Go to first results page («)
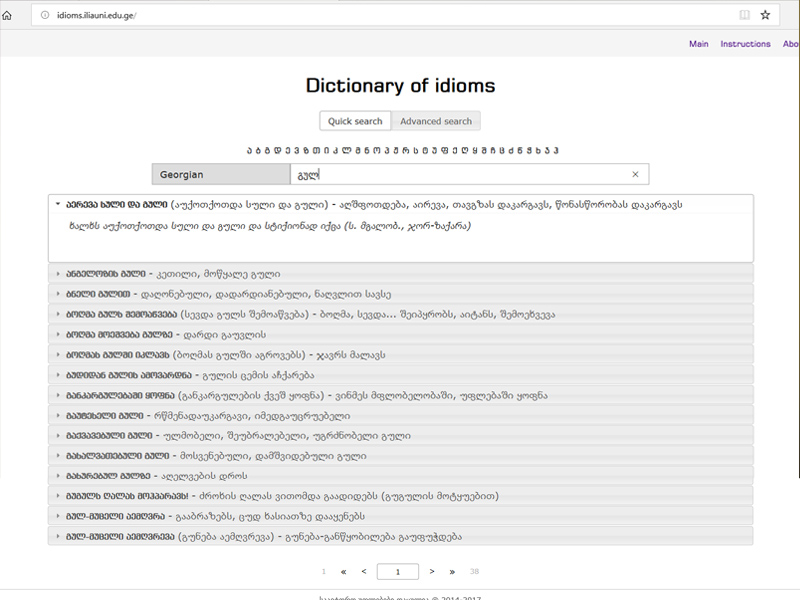 pyautogui.click(x=343, y=571)
